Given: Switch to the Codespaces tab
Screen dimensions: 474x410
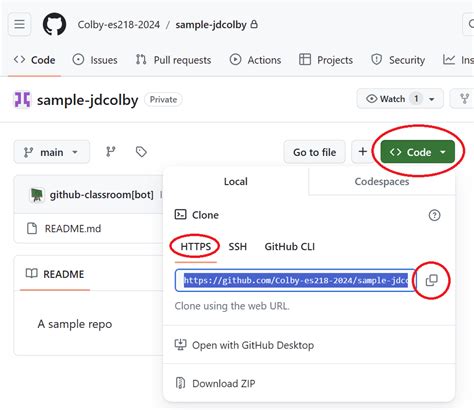Looking at the screenshot, I should (382, 182).
